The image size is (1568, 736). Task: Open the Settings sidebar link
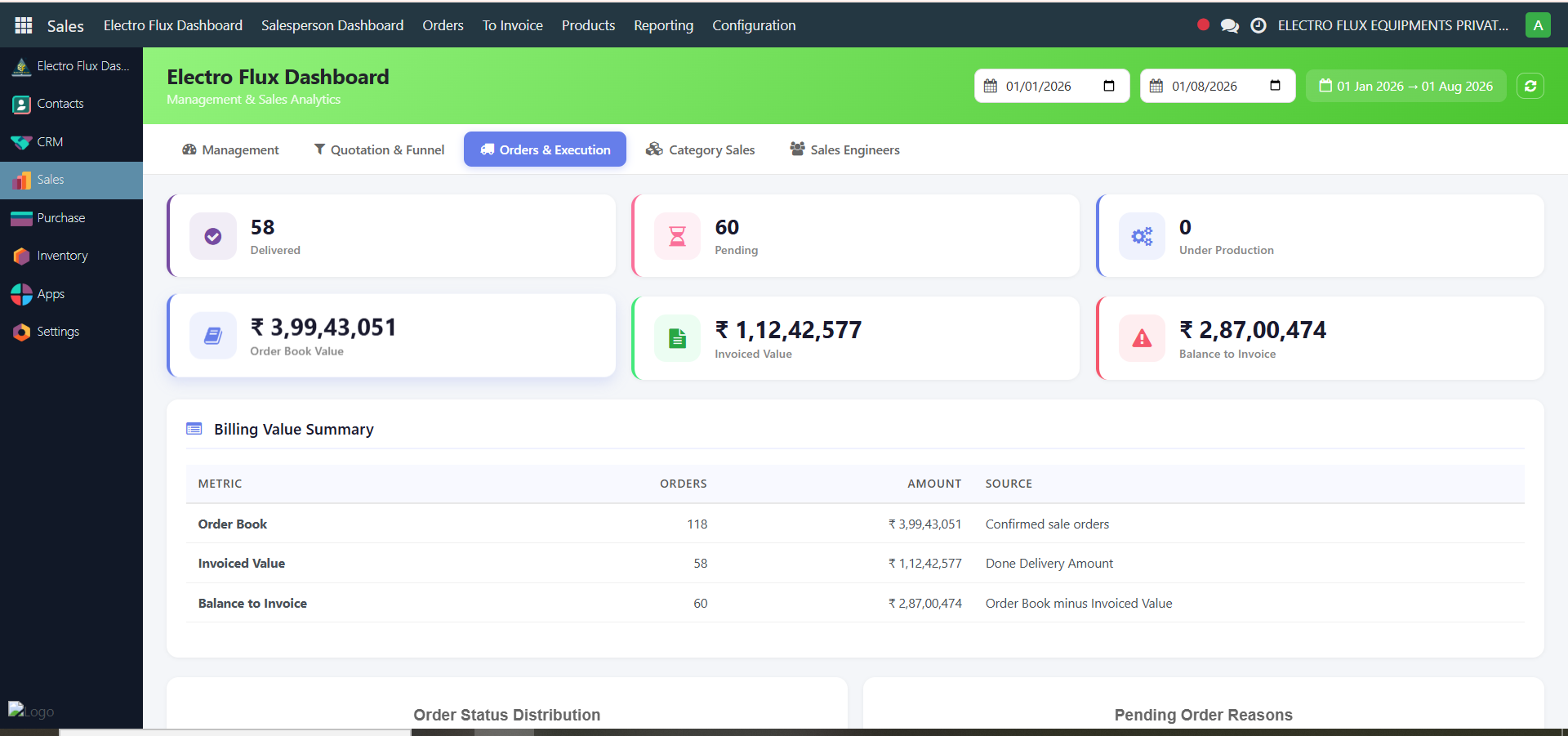[58, 332]
